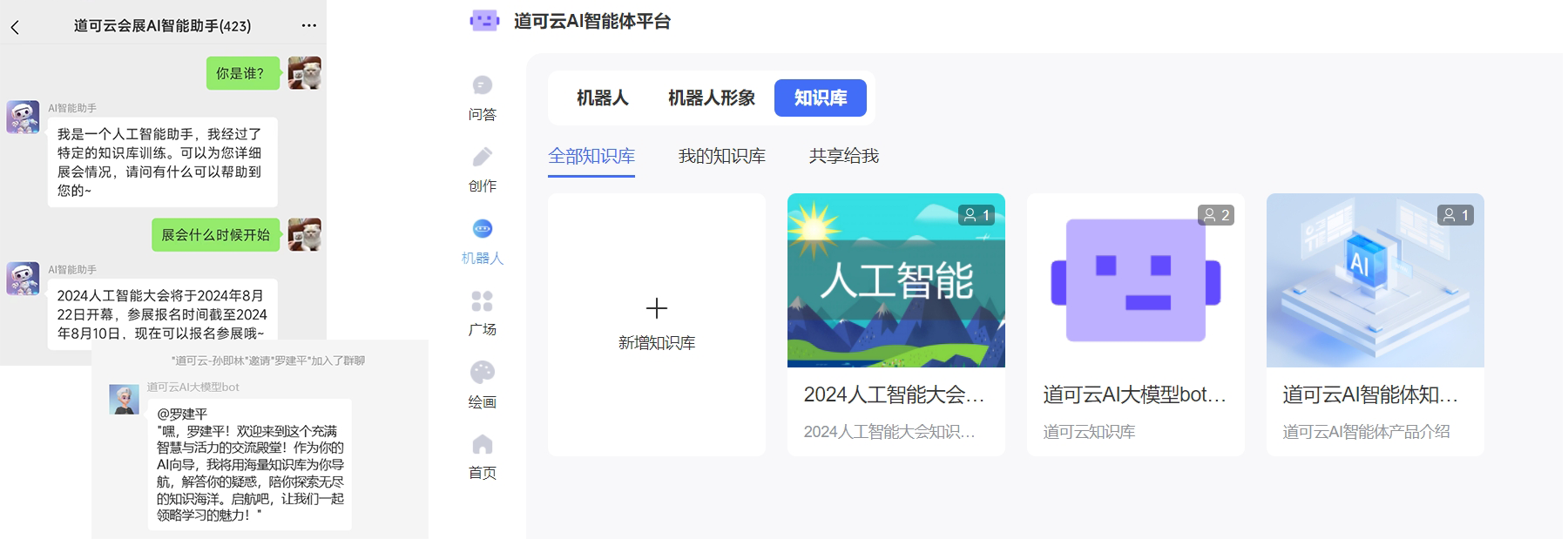Show the 共享给我 shared tab
Image resolution: width=1568 pixels, height=539 pixels.
pyautogui.click(x=843, y=157)
